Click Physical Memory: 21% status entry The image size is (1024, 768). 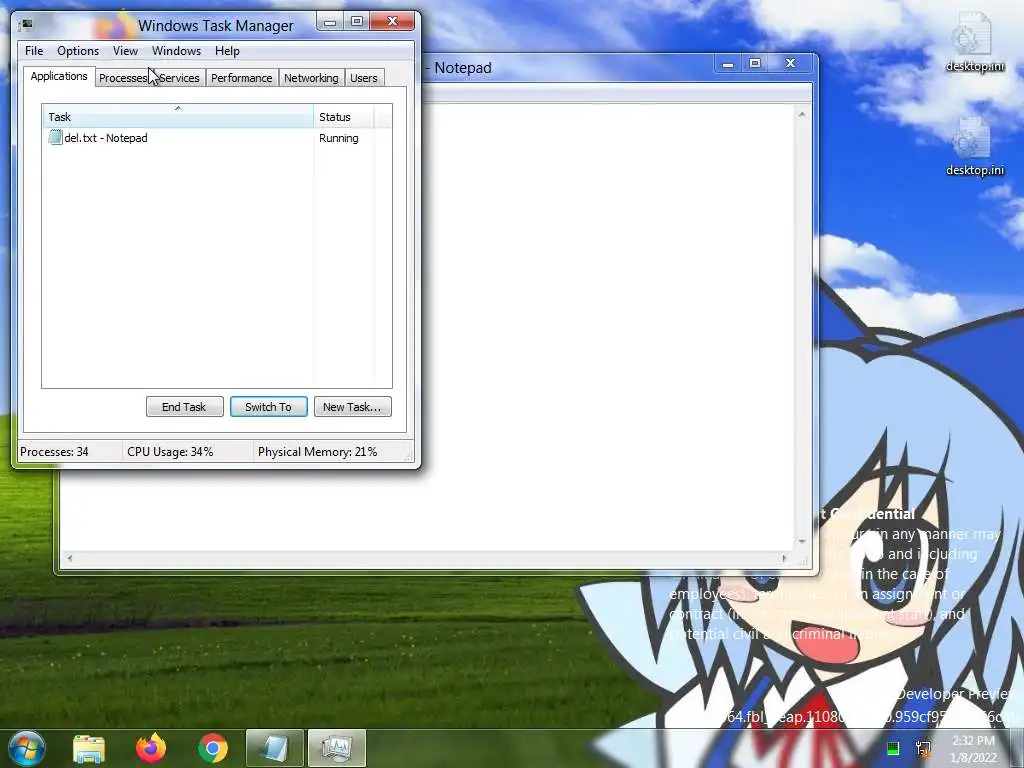coord(317,452)
